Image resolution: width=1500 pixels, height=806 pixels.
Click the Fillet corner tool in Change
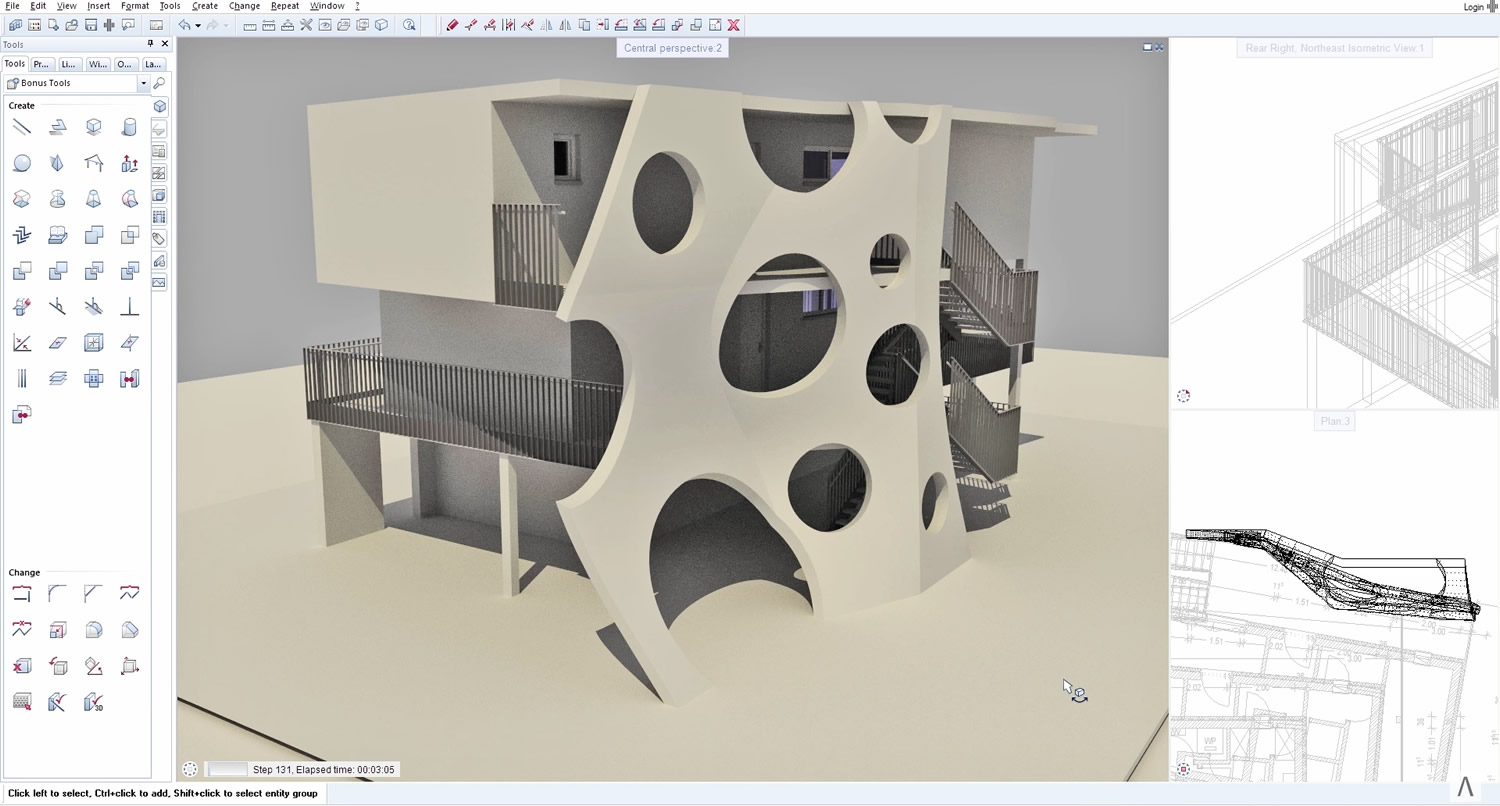[x=58, y=594]
